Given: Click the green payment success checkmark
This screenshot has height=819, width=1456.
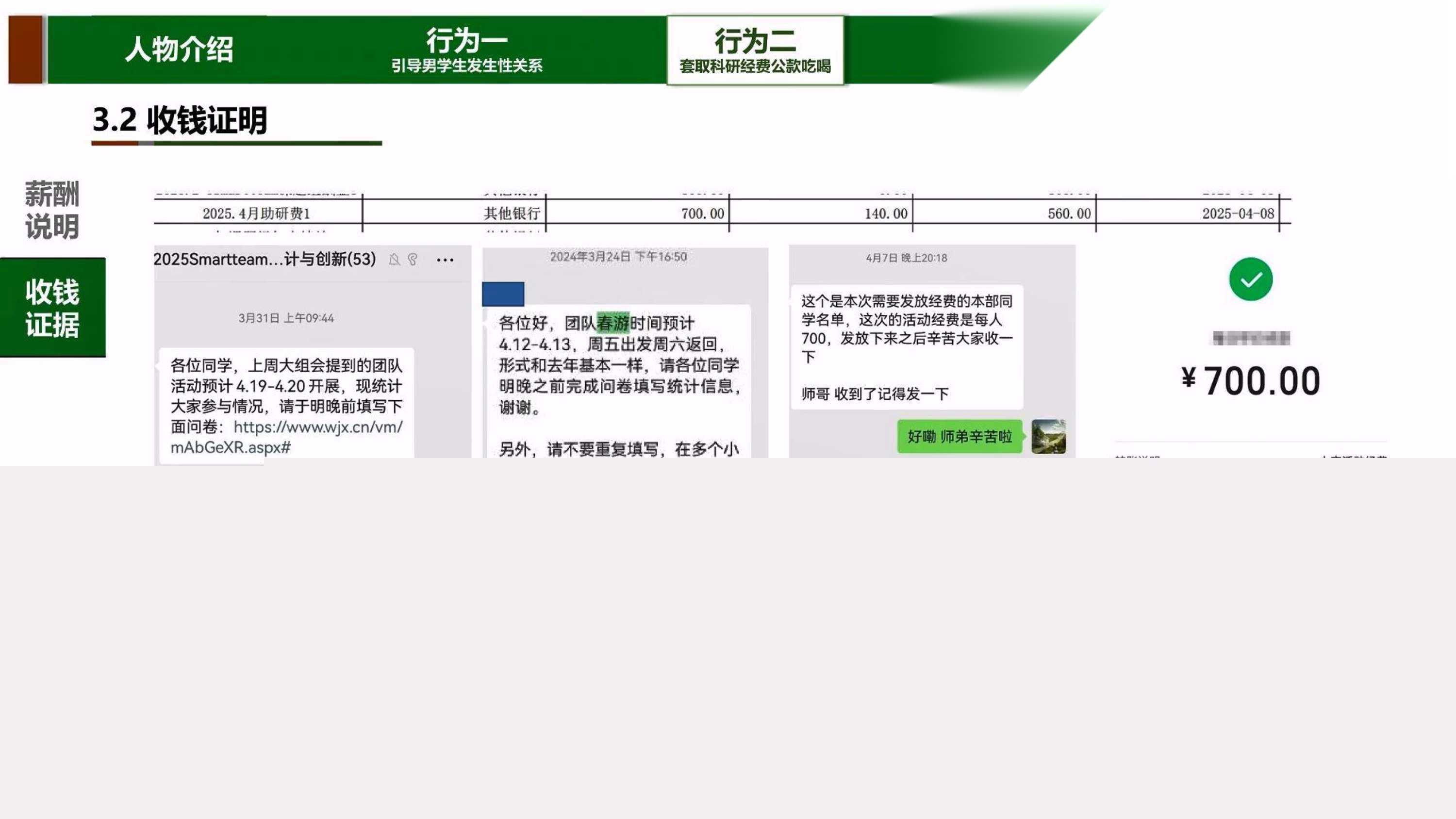Looking at the screenshot, I should (x=1250, y=279).
